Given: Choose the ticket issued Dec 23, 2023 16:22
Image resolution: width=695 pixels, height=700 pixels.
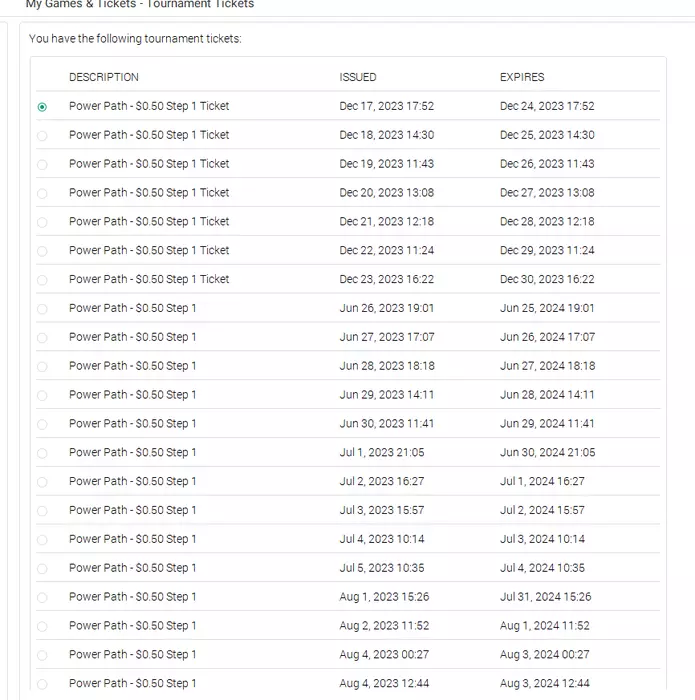Looking at the screenshot, I should pyautogui.click(x=42, y=280).
